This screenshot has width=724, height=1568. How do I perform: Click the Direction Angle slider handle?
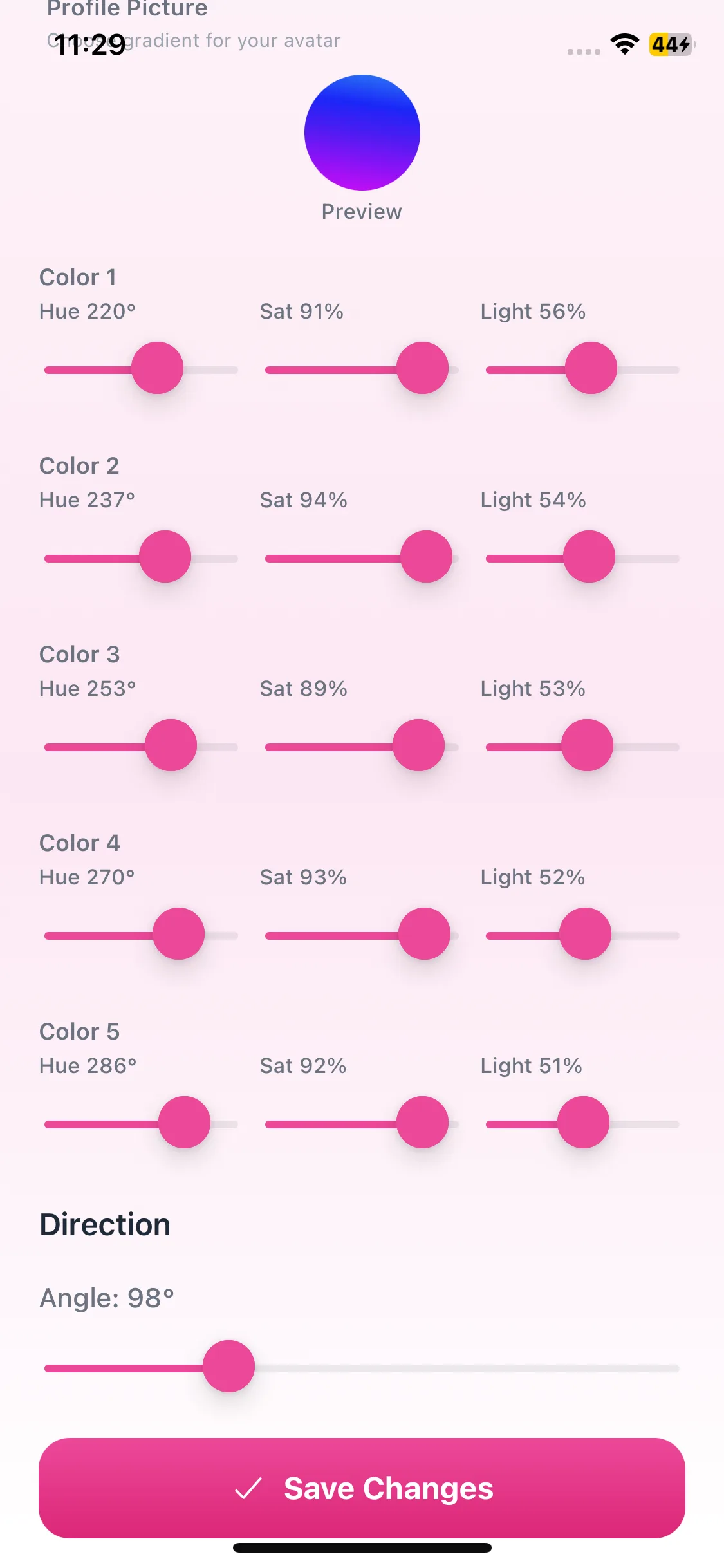coord(228,1367)
